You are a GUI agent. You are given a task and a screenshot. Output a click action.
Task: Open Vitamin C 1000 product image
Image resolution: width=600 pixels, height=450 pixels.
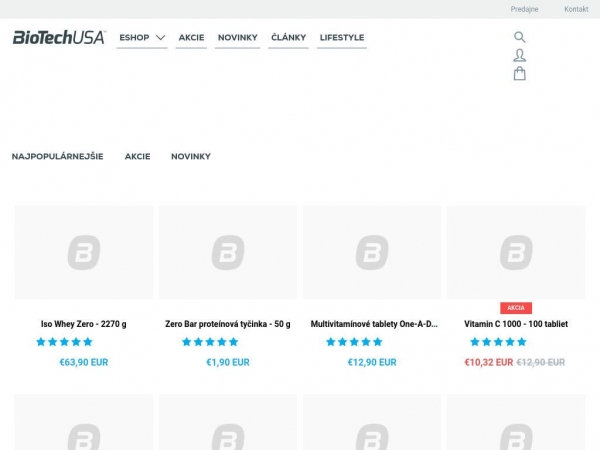tap(516, 253)
